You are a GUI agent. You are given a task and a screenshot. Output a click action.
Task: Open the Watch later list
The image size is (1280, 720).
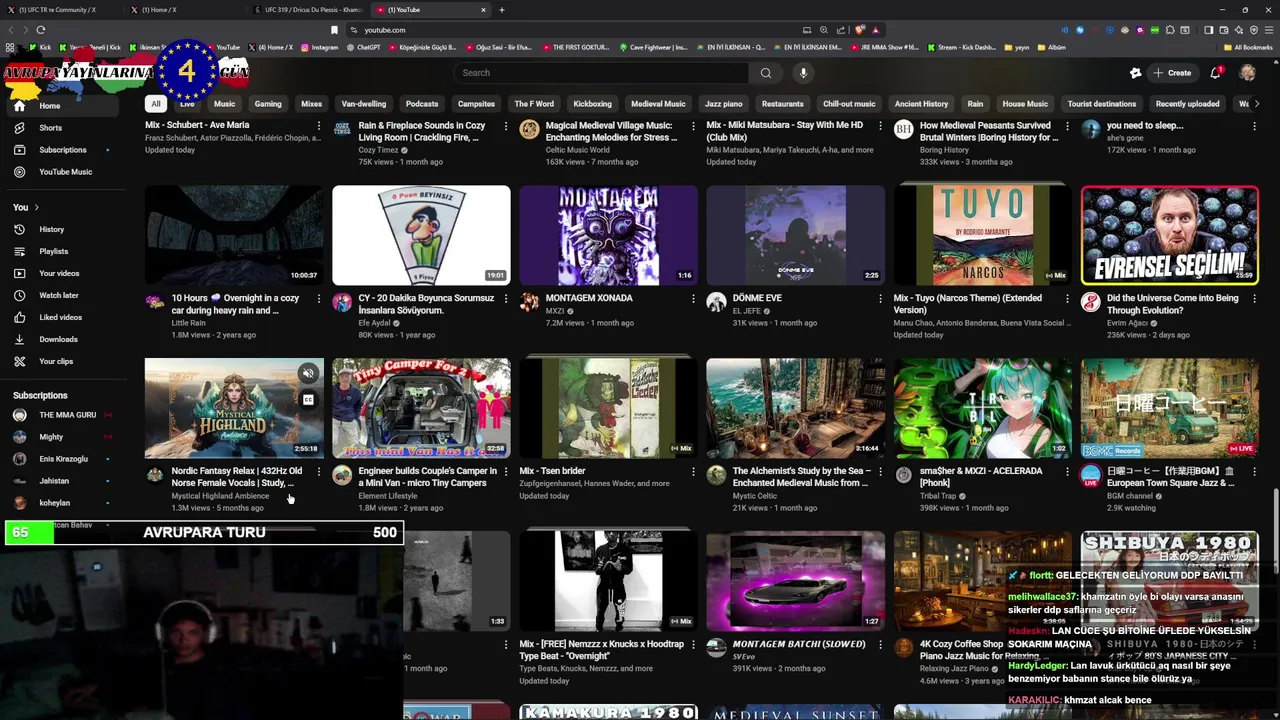[x=62, y=295]
